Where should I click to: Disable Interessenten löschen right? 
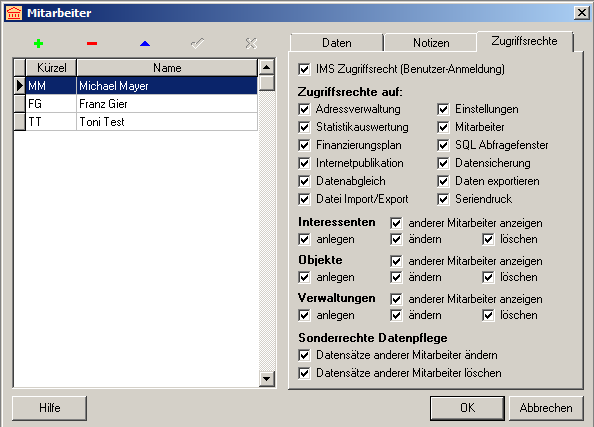(488, 239)
